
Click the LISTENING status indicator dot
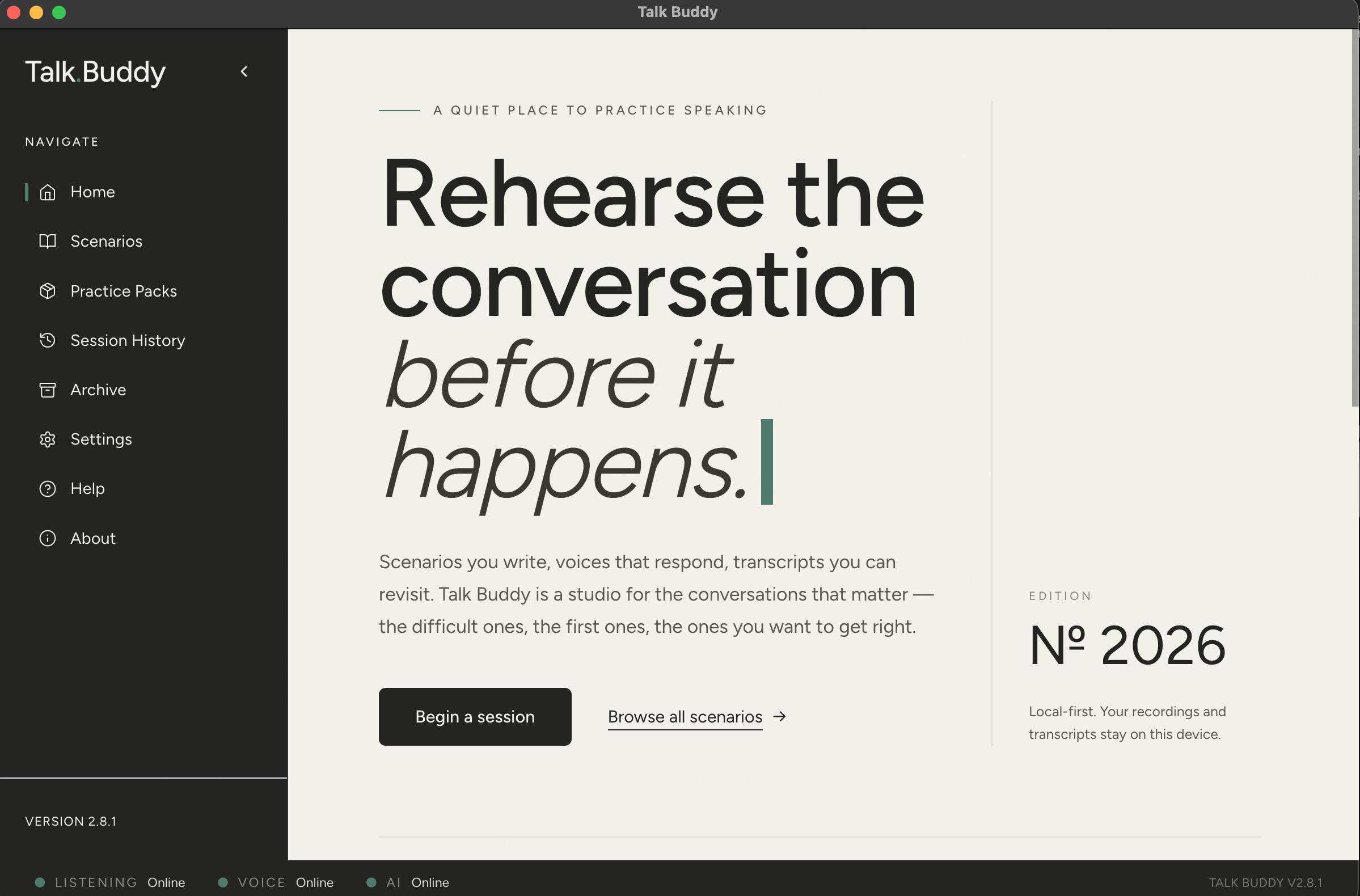40,882
